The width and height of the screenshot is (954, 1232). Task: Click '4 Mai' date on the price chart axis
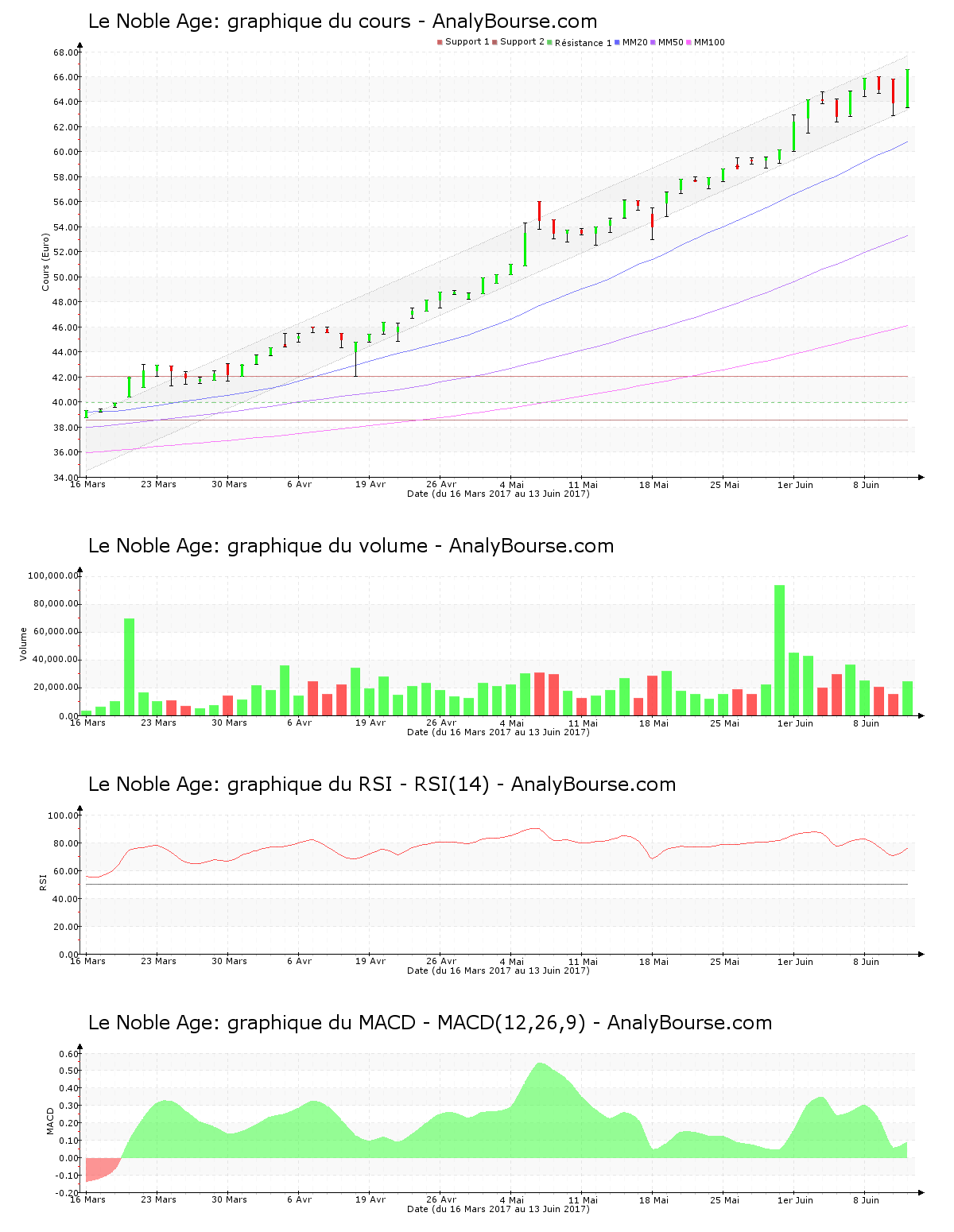pos(512,484)
